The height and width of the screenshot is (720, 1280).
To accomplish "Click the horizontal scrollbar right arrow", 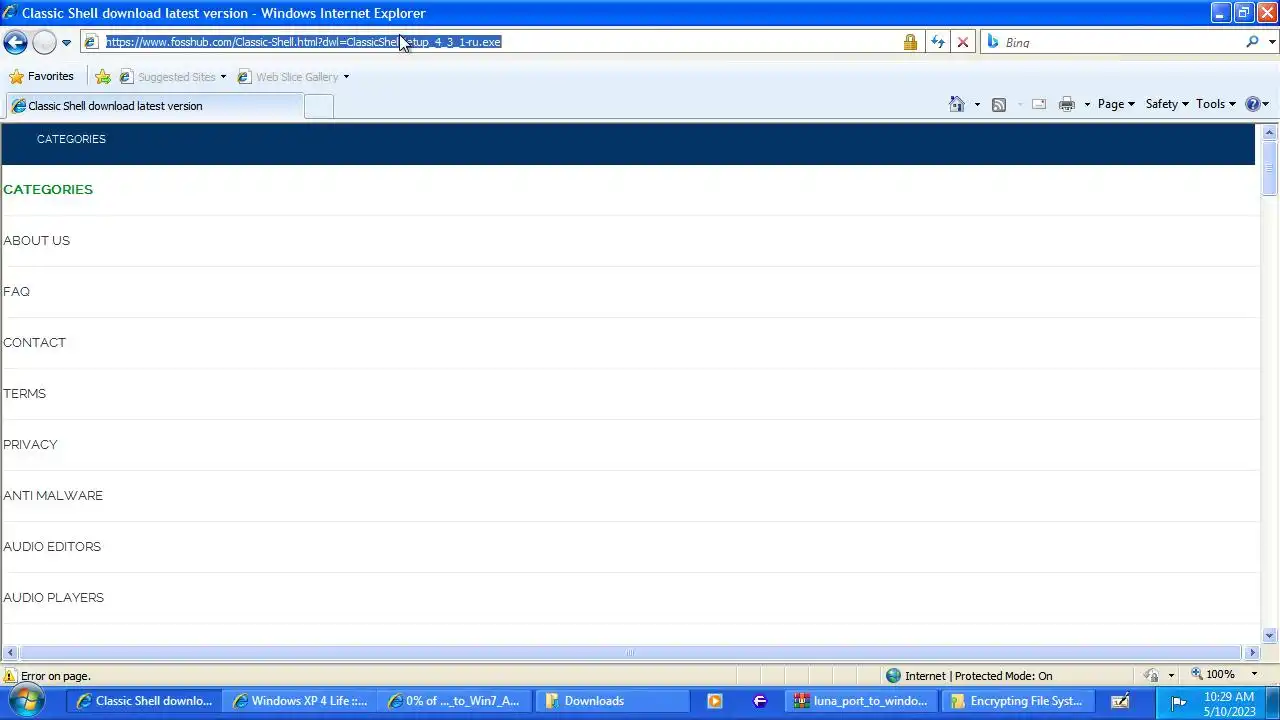I will [1251, 653].
